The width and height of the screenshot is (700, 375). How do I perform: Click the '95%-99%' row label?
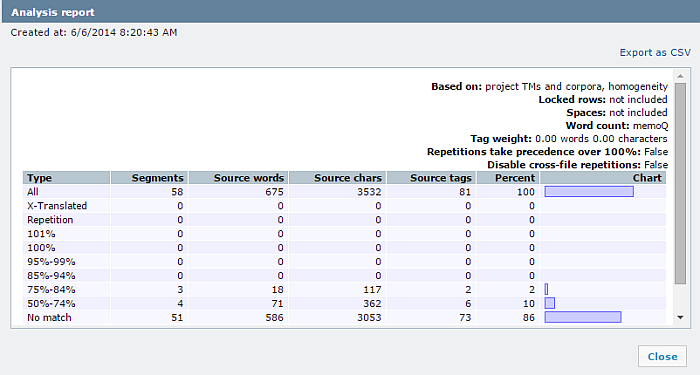(x=51, y=262)
